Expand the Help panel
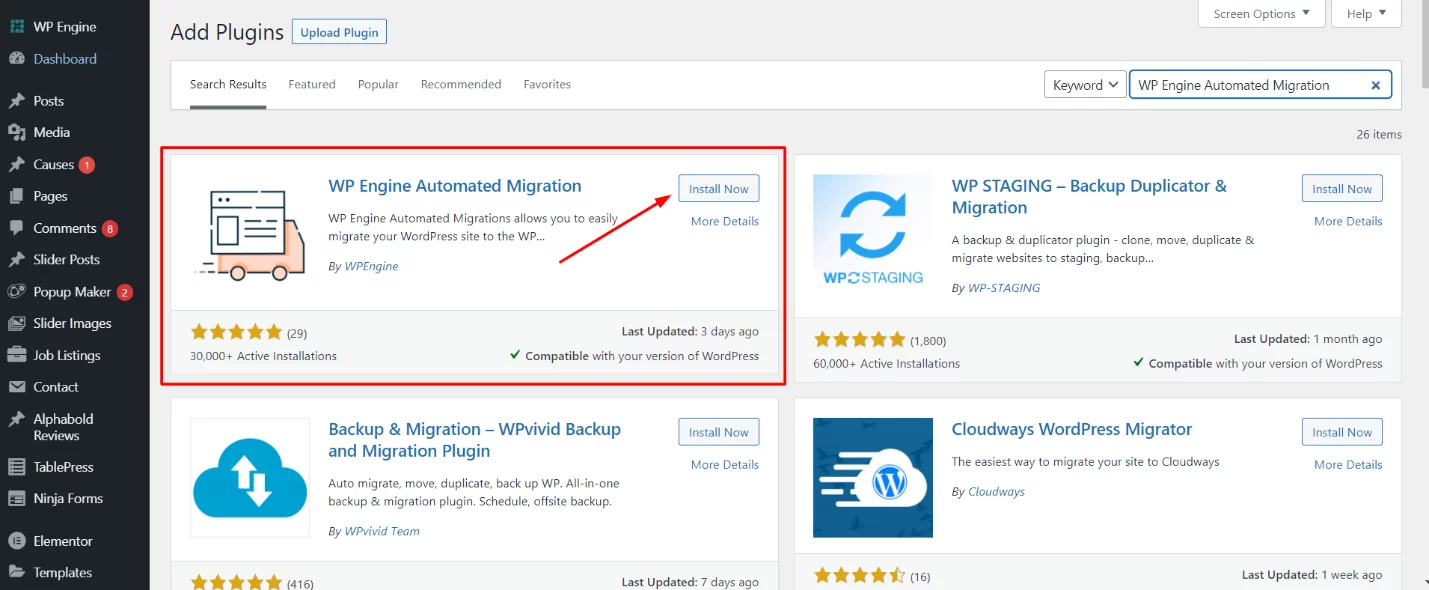Image resolution: width=1429 pixels, height=590 pixels. pyautogui.click(x=1367, y=13)
